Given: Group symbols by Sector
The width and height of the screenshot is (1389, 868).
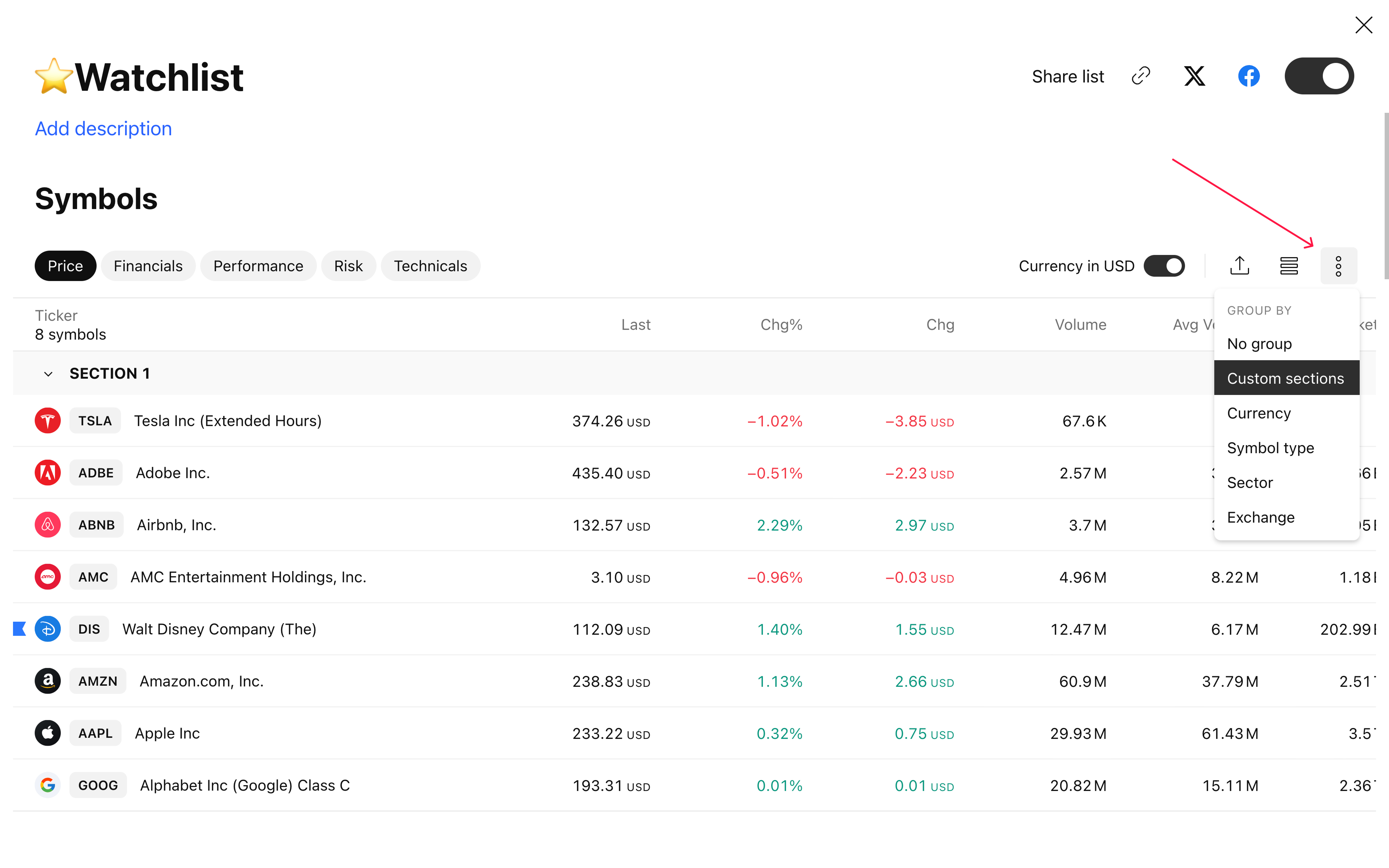Looking at the screenshot, I should point(1249,483).
